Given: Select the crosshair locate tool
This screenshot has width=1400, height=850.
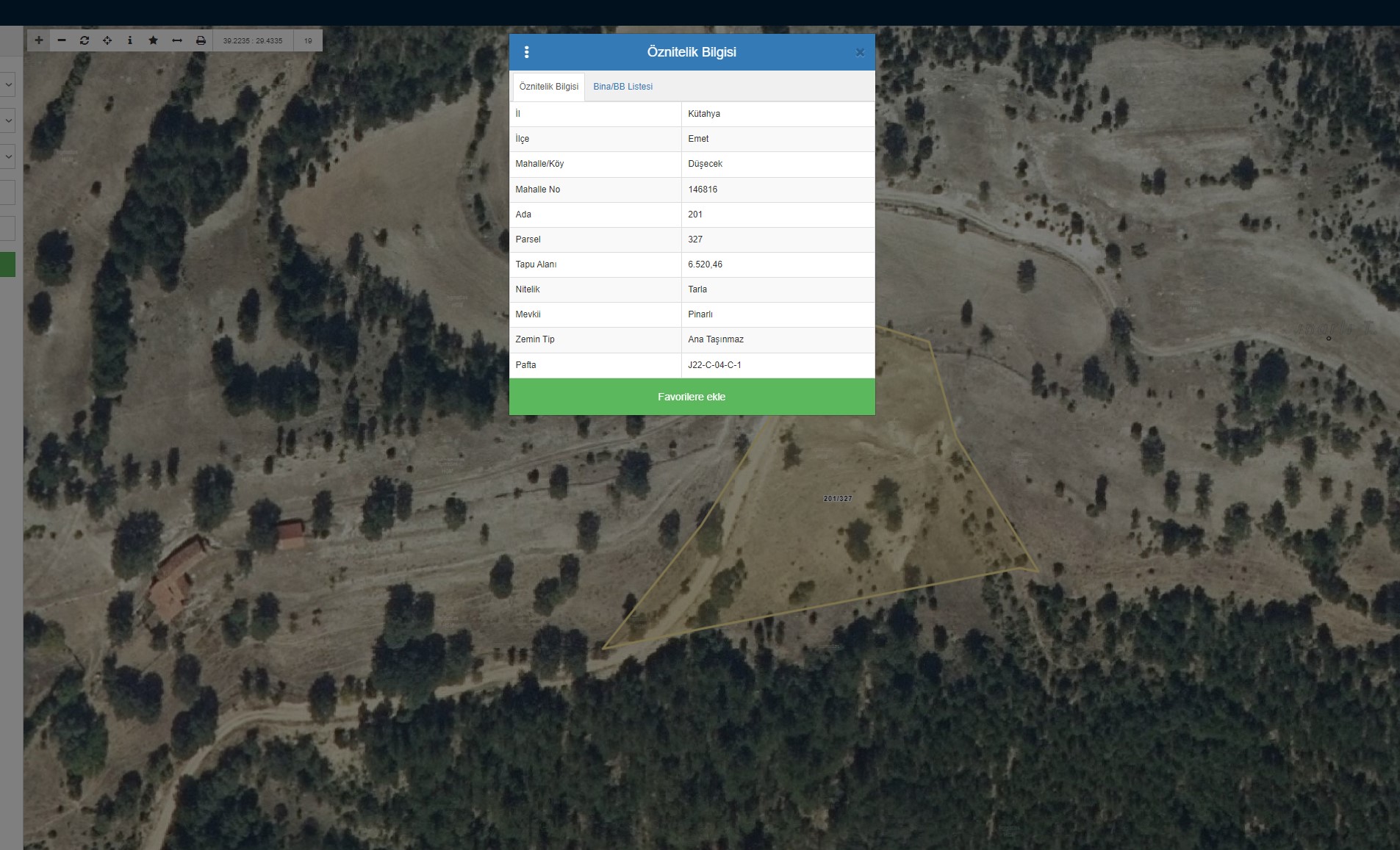Looking at the screenshot, I should (107, 40).
